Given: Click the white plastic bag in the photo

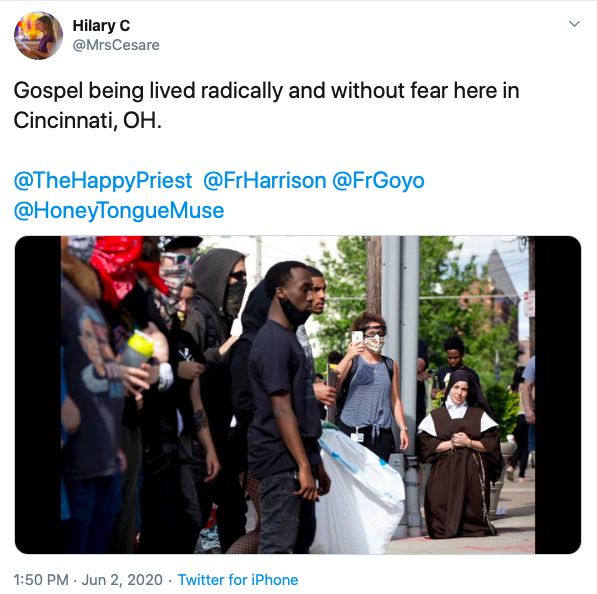Looking at the screenshot, I should (360, 493).
